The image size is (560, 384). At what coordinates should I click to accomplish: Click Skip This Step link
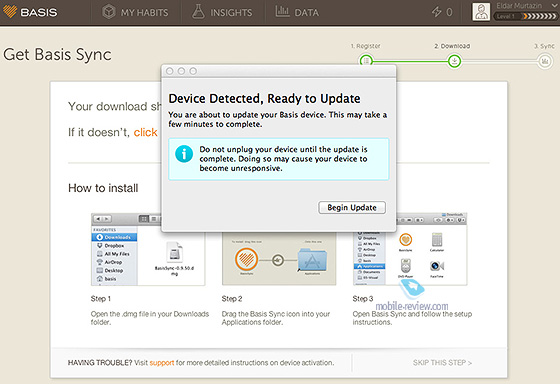[442, 363]
